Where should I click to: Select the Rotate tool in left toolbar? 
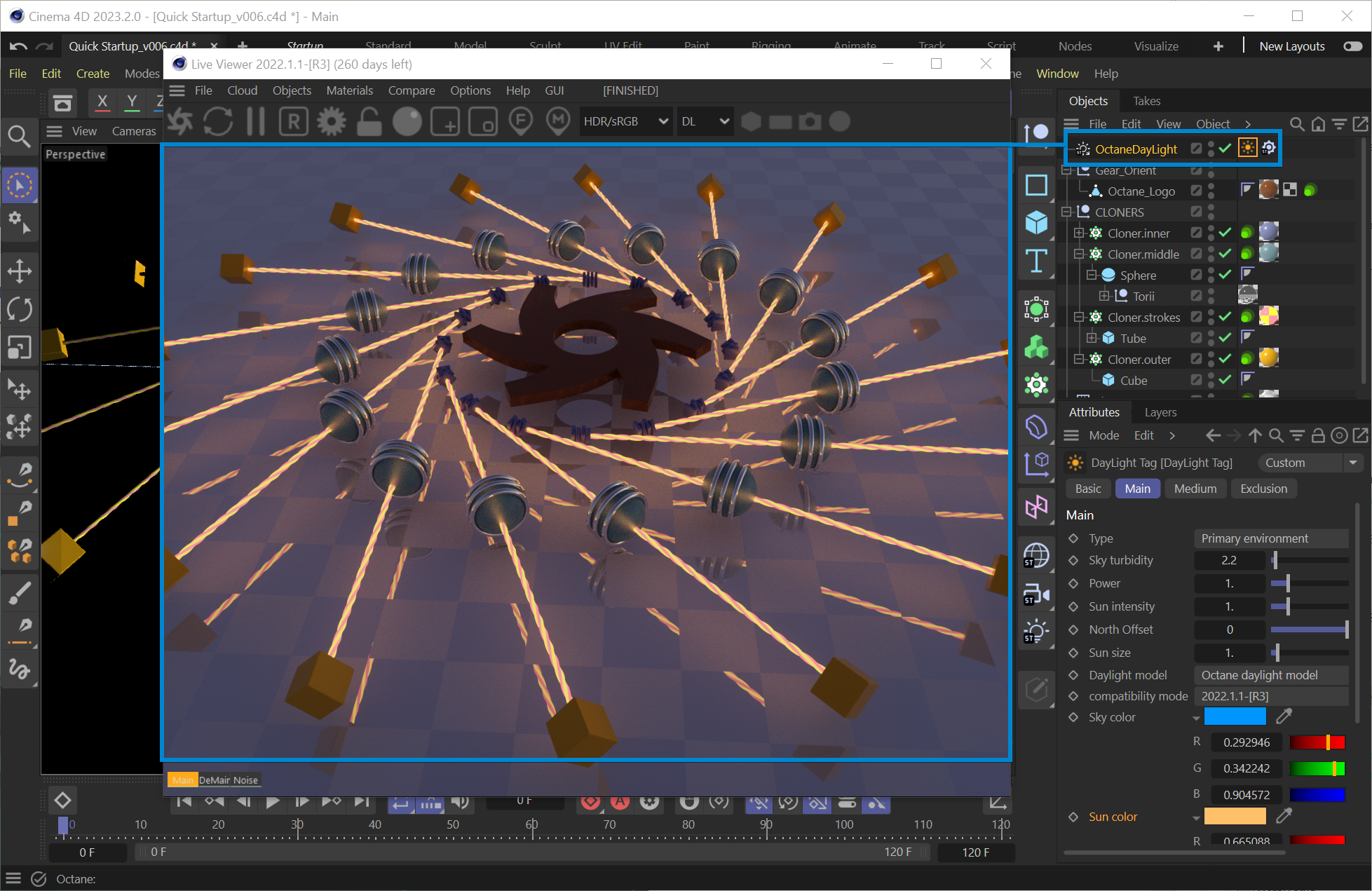[19, 309]
